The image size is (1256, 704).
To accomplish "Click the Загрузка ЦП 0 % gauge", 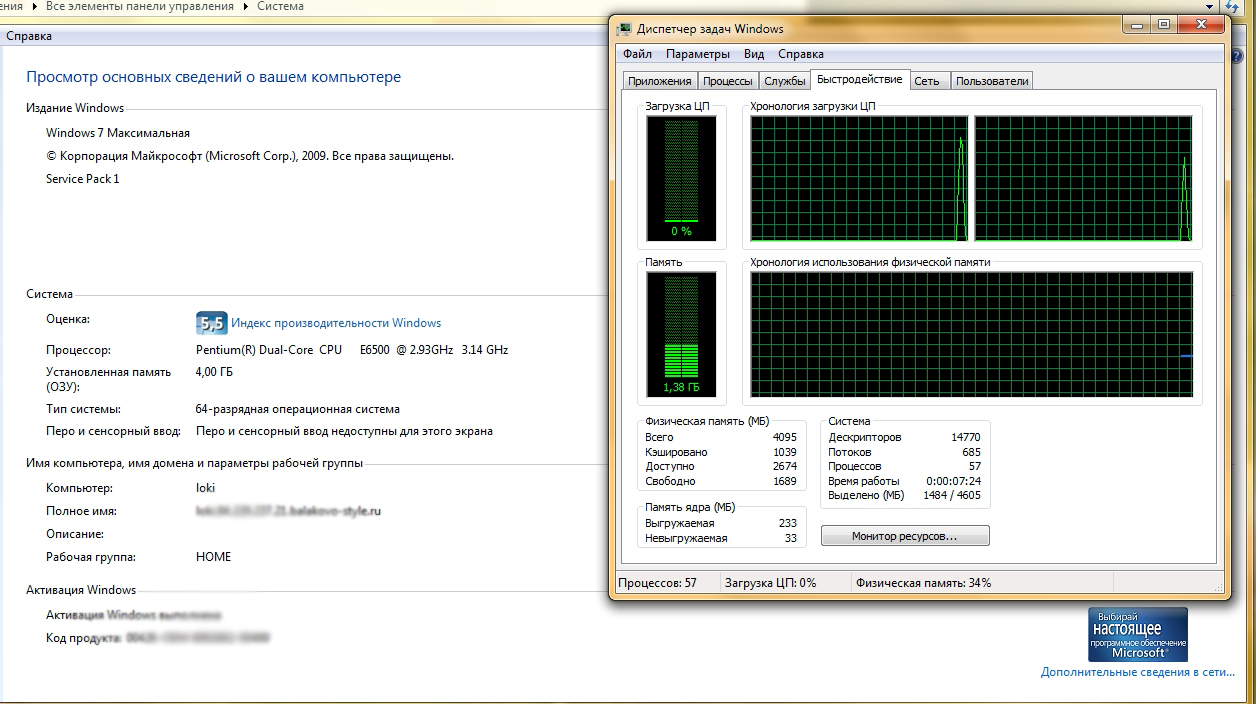I will coord(681,178).
